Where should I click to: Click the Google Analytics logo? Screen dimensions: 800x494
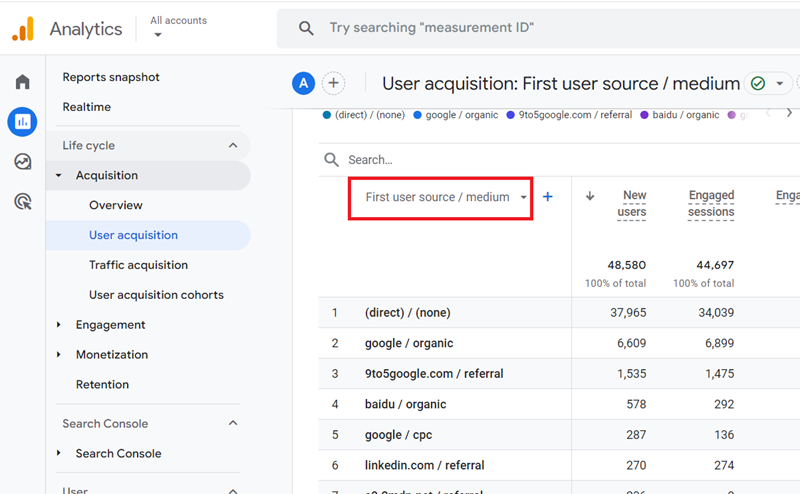(x=23, y=29)
